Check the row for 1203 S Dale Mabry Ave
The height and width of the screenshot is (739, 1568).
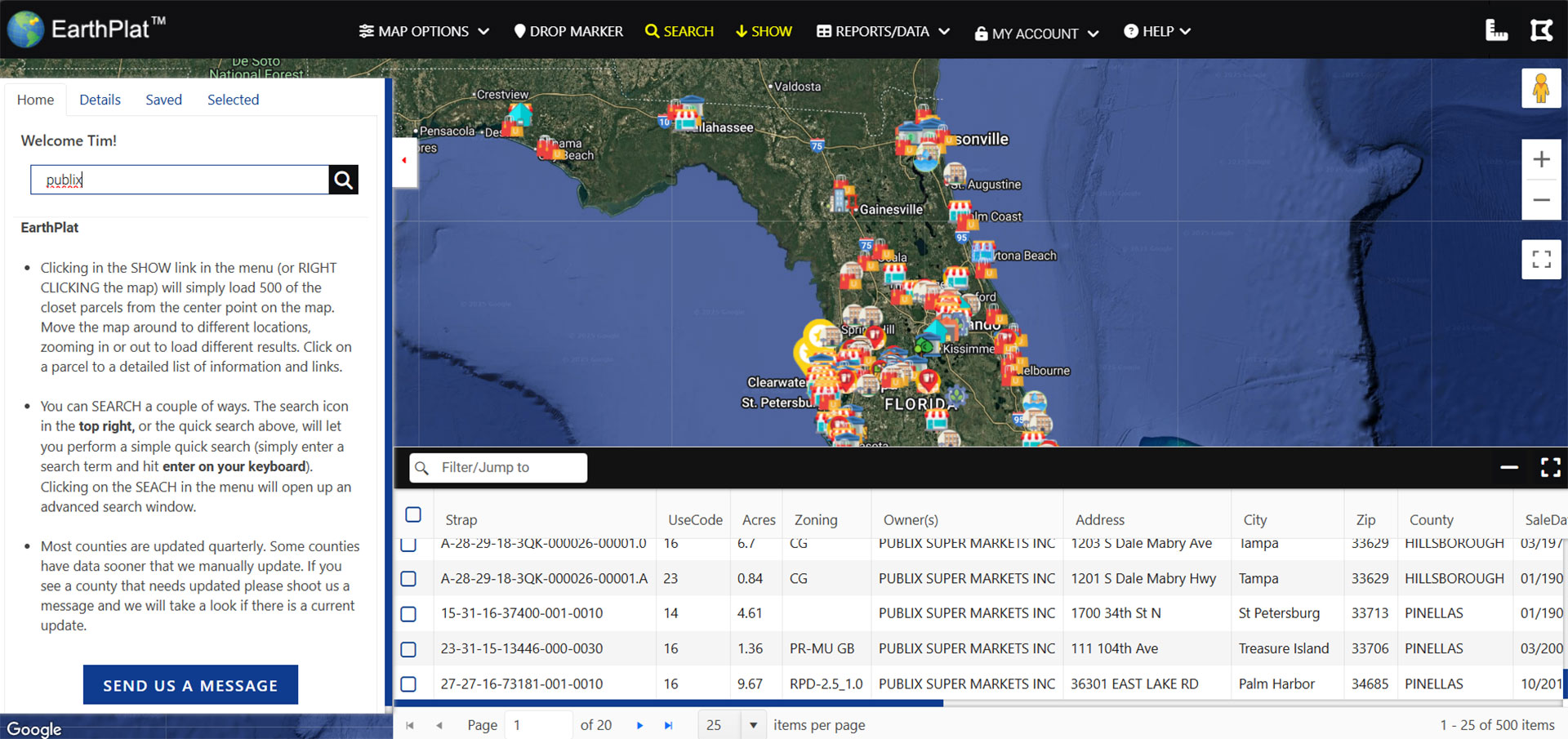[x=408, y=544]
